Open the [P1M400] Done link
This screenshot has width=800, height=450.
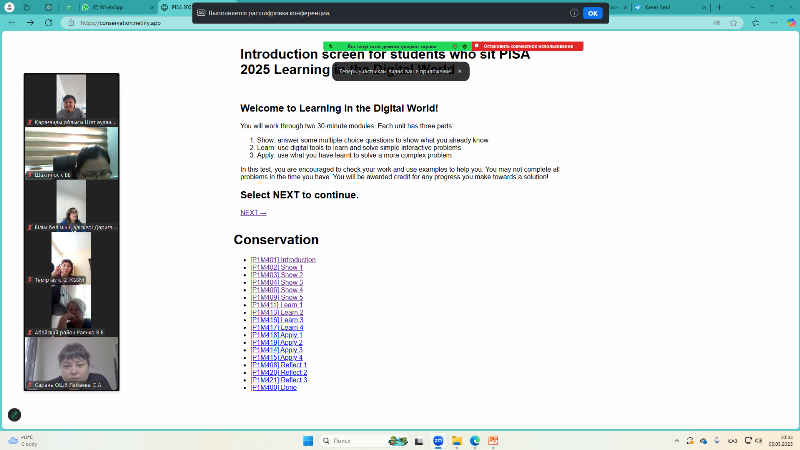[x=274, y=387]
